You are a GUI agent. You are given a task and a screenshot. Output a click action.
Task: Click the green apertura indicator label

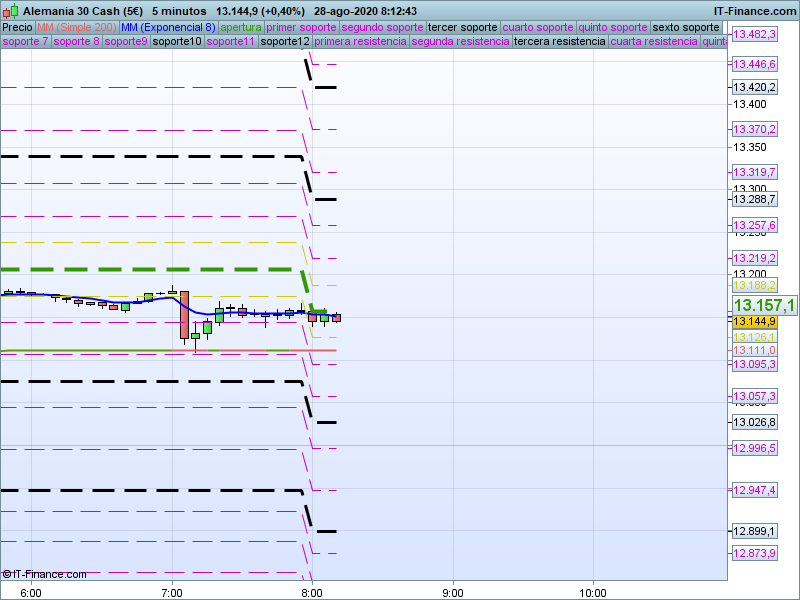point(241,27)
